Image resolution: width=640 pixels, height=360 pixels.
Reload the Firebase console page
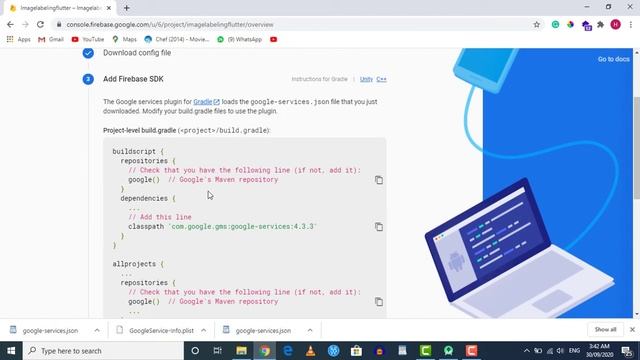(x=40, y=24)
